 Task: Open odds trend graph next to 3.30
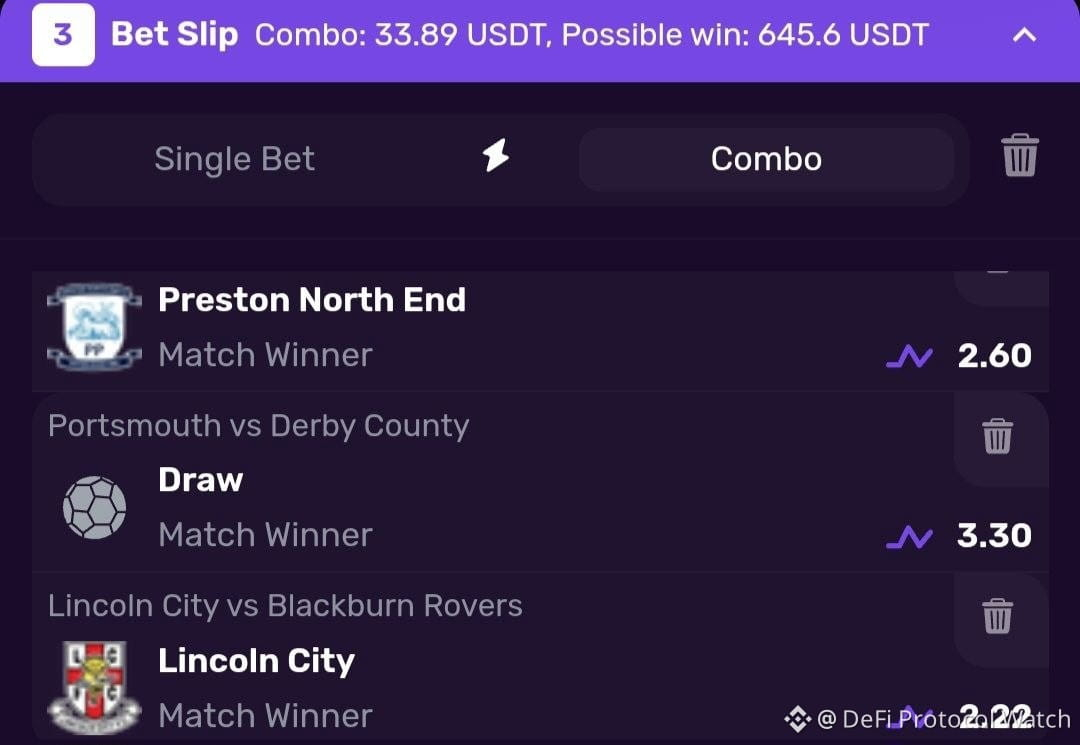[x=909, y=536]
